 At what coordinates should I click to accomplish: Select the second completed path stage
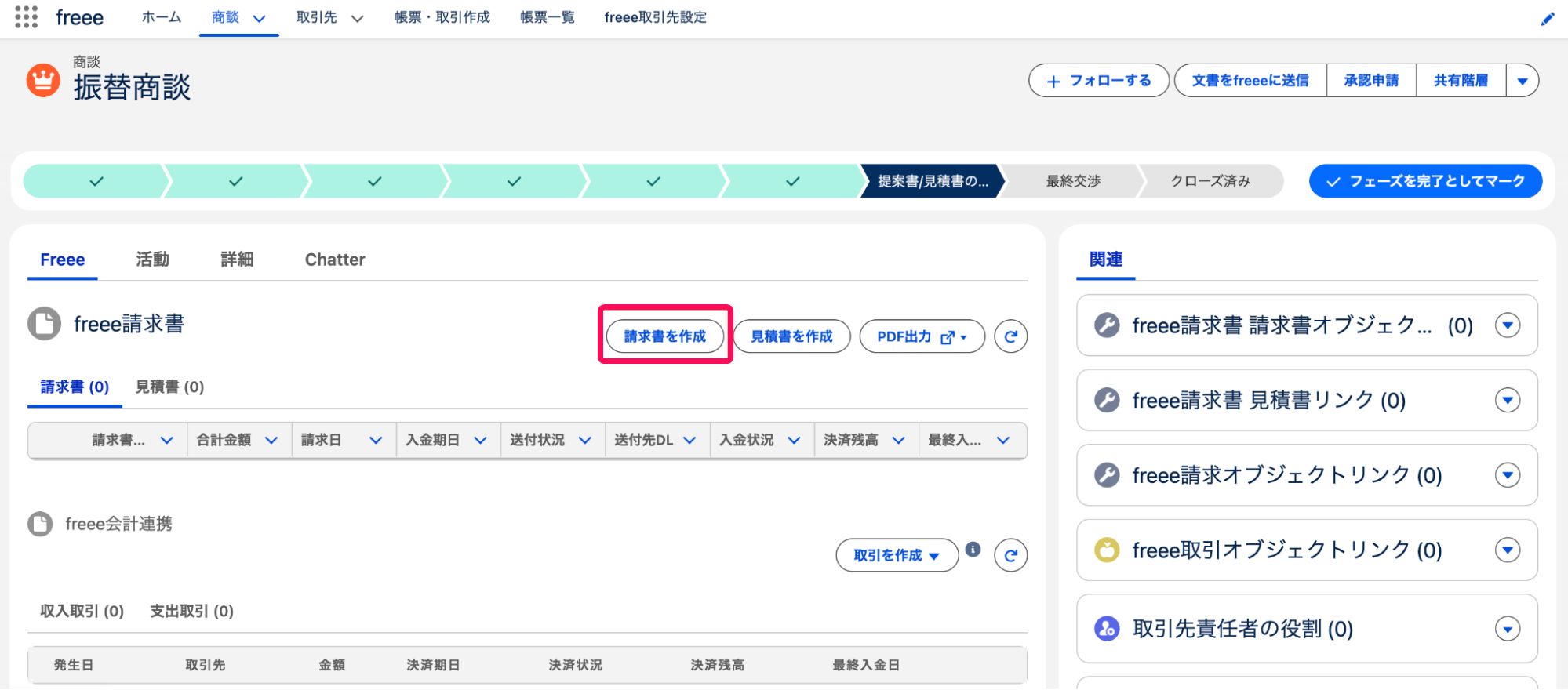[x=235, y=181]
